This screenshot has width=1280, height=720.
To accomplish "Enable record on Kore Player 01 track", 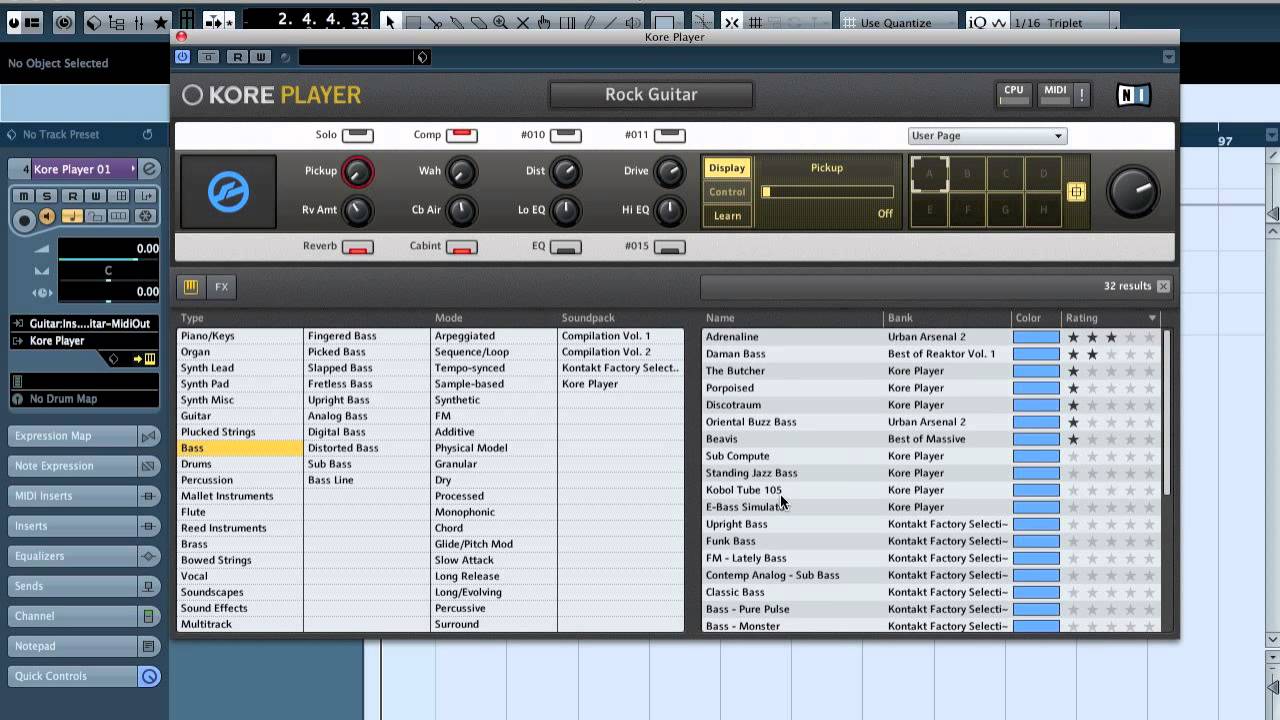I will click(x=24, y=218).
